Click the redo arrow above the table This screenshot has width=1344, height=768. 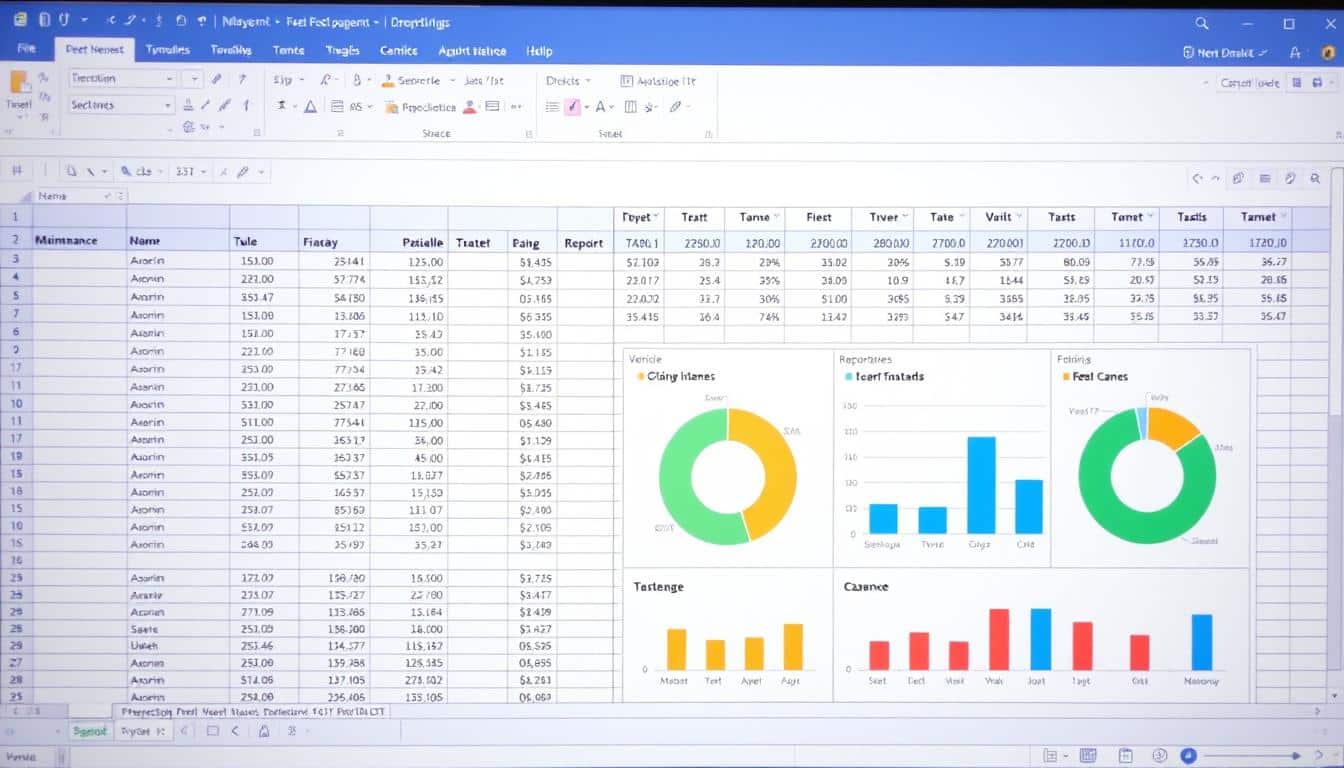point(1216,178)
